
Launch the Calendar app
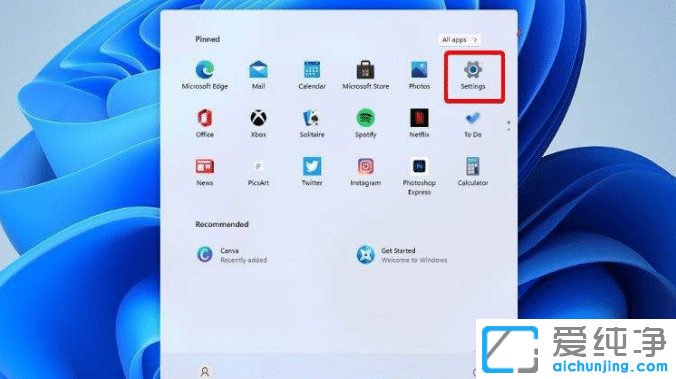pos(312,75)
